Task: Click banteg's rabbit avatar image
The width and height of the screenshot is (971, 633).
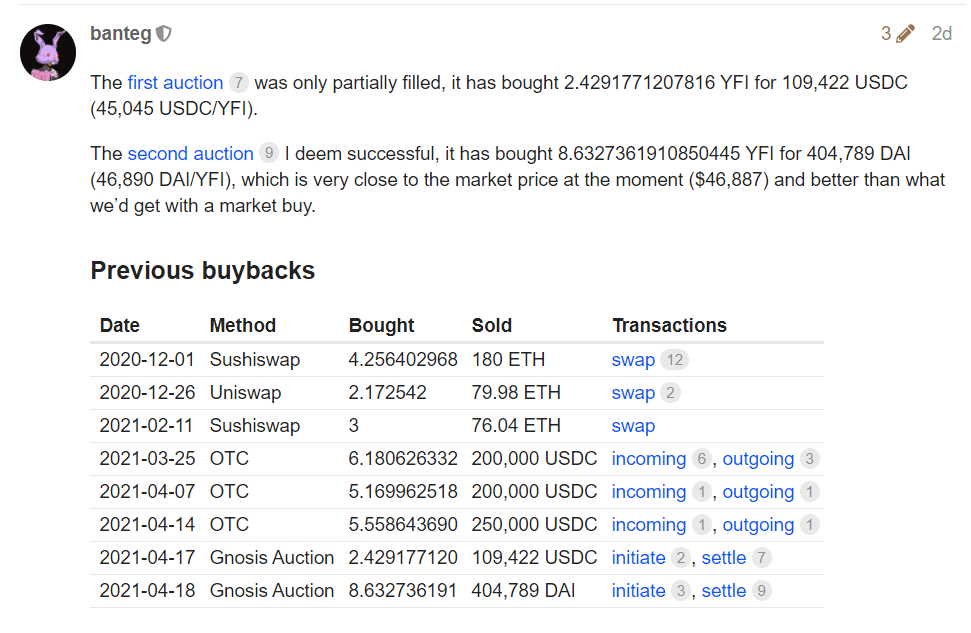Action: [x=48, y=53]
